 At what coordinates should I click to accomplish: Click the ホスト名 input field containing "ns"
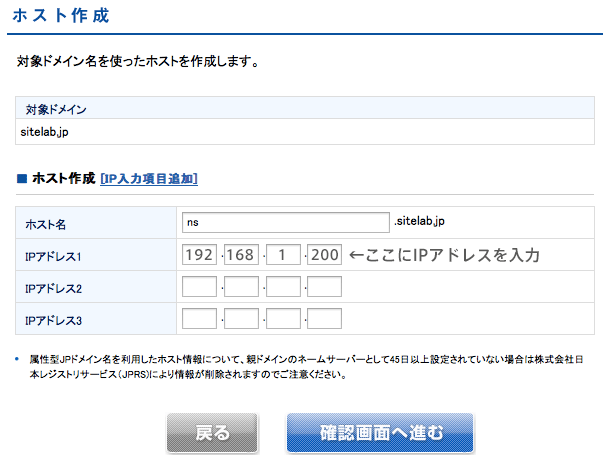tap(285, 222)
